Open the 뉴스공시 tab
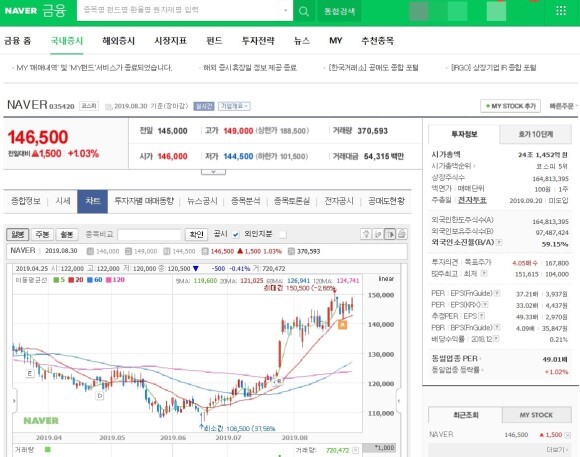 pyautogui.click(x=202, y=201)
